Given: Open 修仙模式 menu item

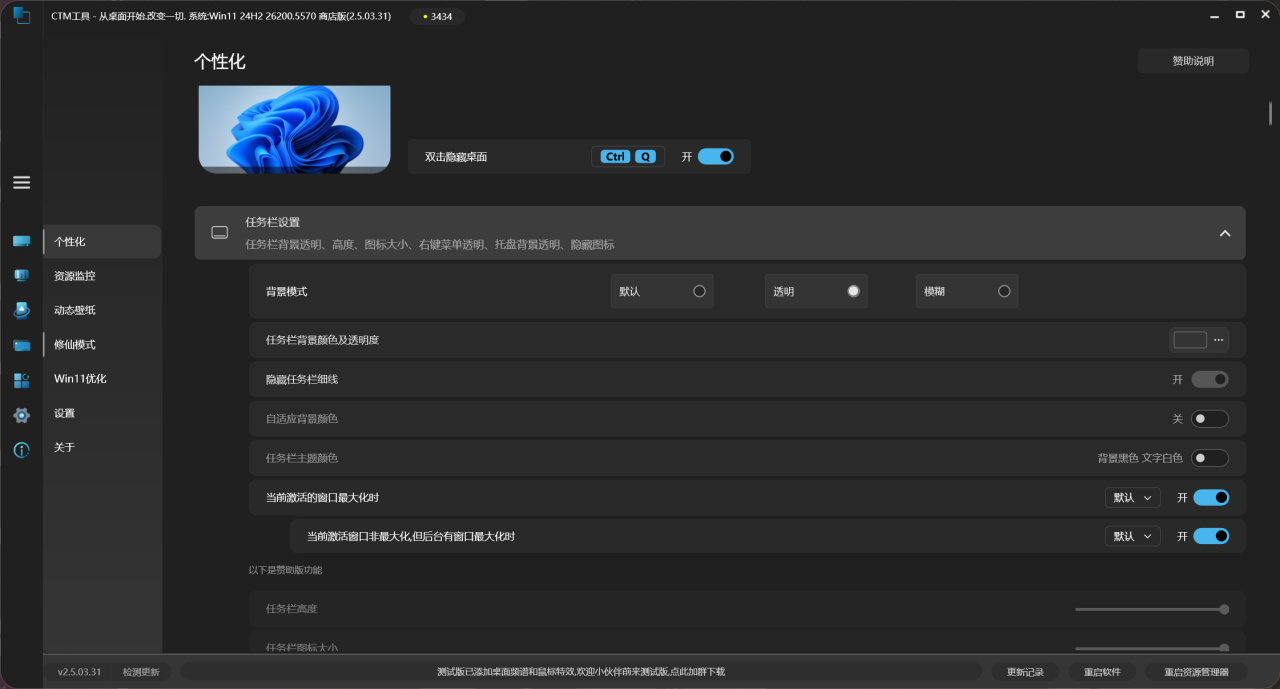Looking at the screenshot, I should [102, 344].
